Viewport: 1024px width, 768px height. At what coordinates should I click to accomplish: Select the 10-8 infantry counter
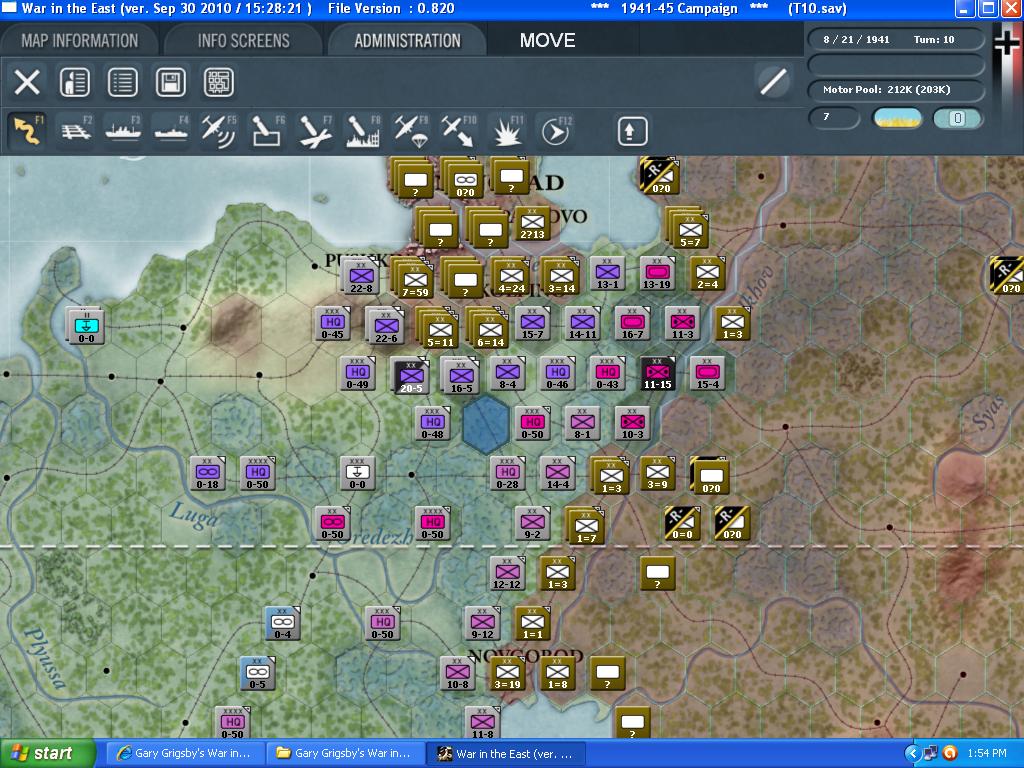[x=458, y=673]
